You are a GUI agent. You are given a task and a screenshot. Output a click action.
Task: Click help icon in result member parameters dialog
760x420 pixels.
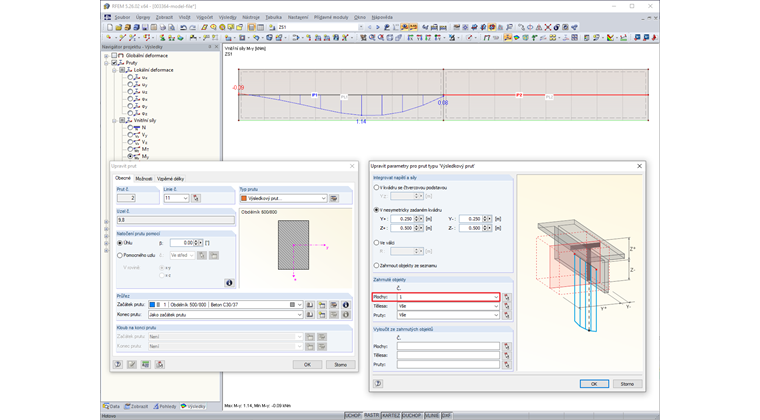point(378,384)
